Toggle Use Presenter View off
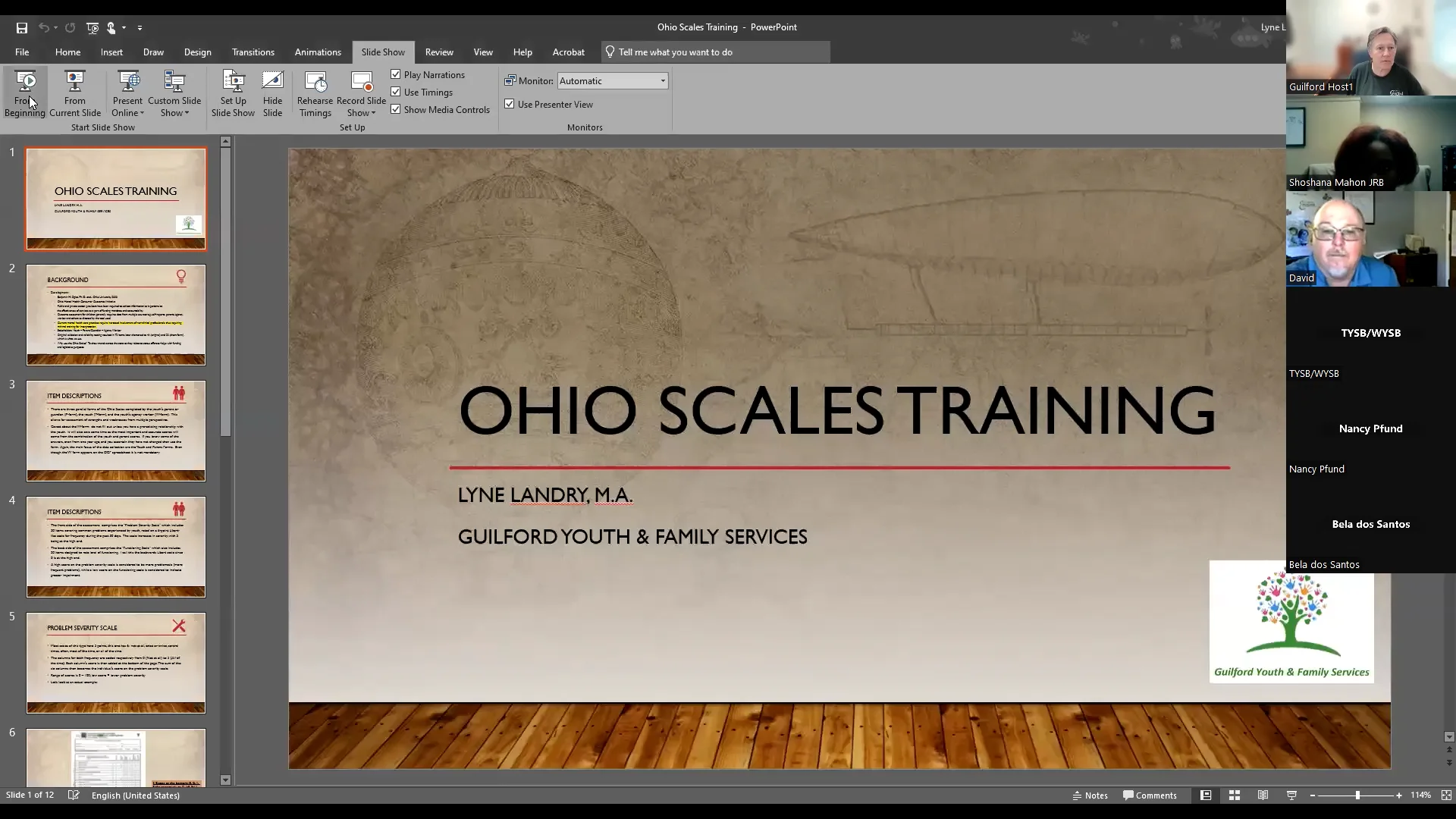Image resolution: width=1456 pixels, height=819 pixels. [x=509, y=104]
